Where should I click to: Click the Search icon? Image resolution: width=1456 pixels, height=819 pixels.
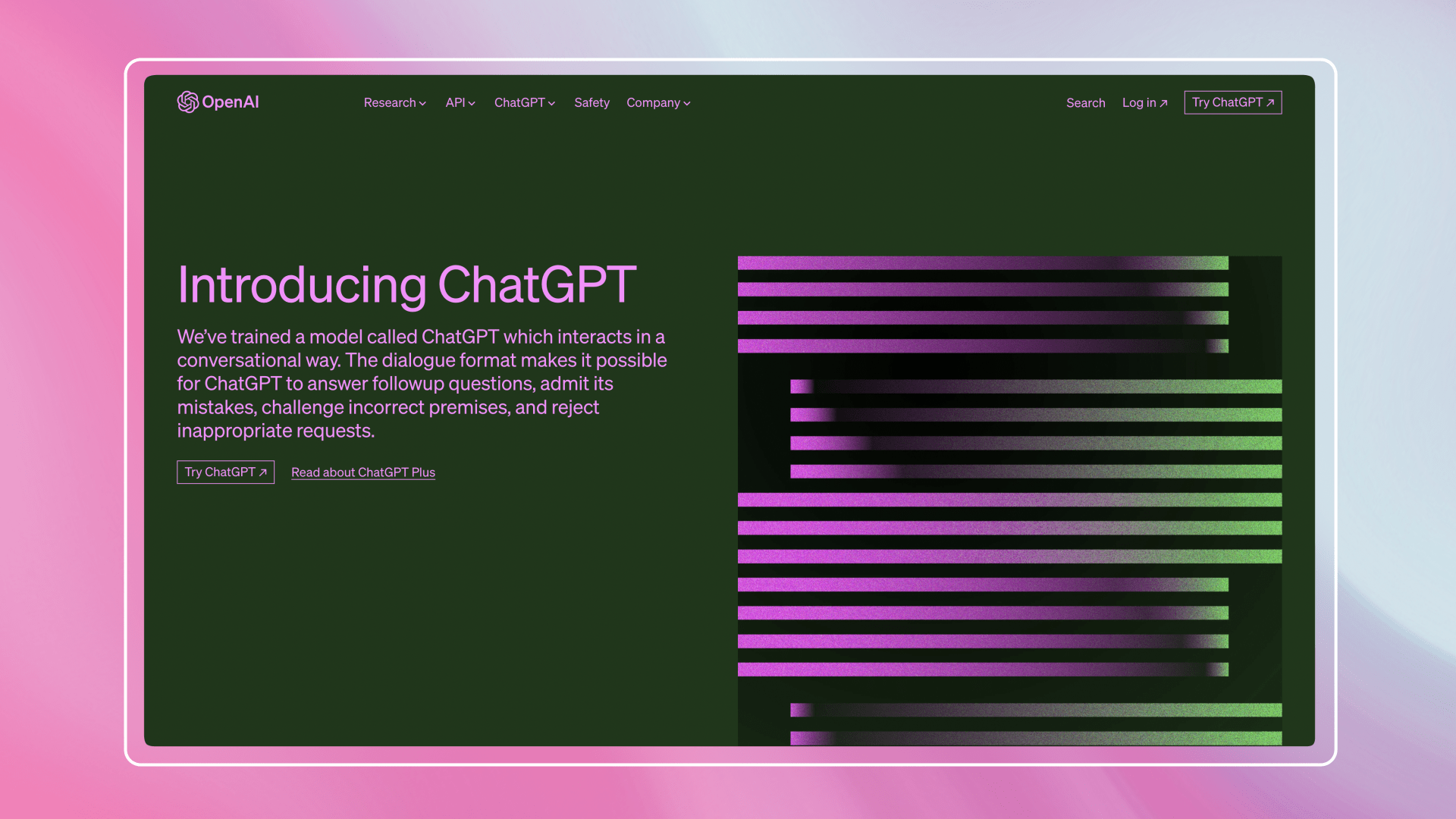coord(1085,102)
